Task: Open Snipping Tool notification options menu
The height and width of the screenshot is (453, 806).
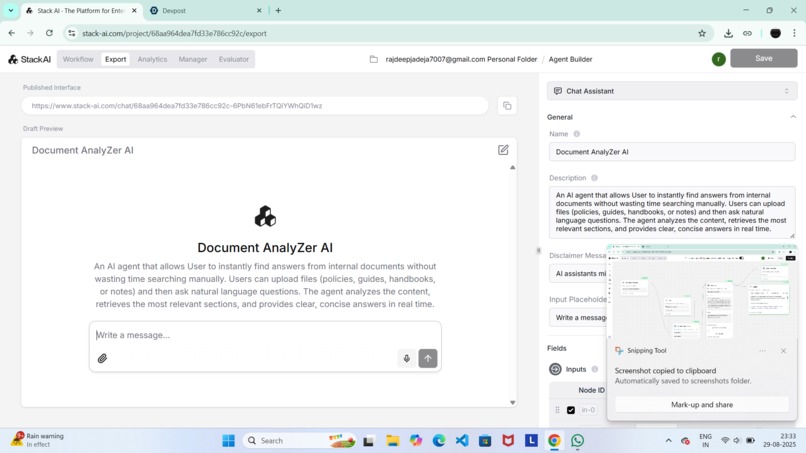Action: click(x=762, y=351)
